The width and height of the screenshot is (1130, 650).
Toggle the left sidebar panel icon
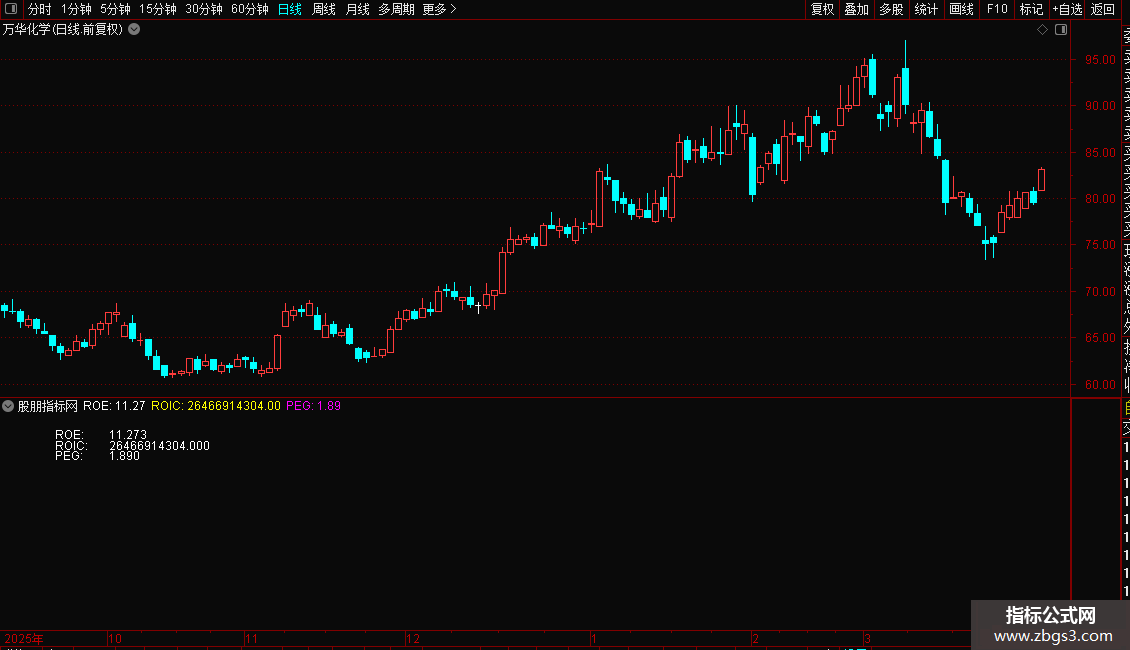coord(11,9)
